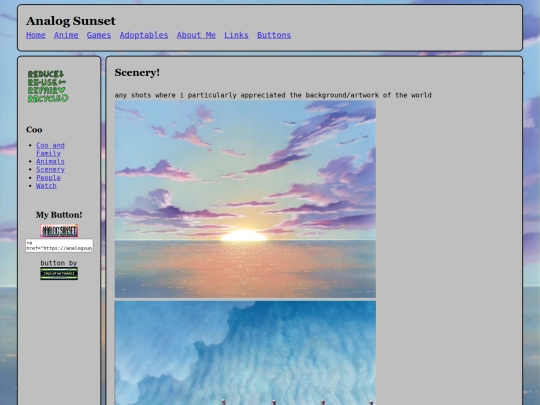Open the Home navigation link

[36, 35]
